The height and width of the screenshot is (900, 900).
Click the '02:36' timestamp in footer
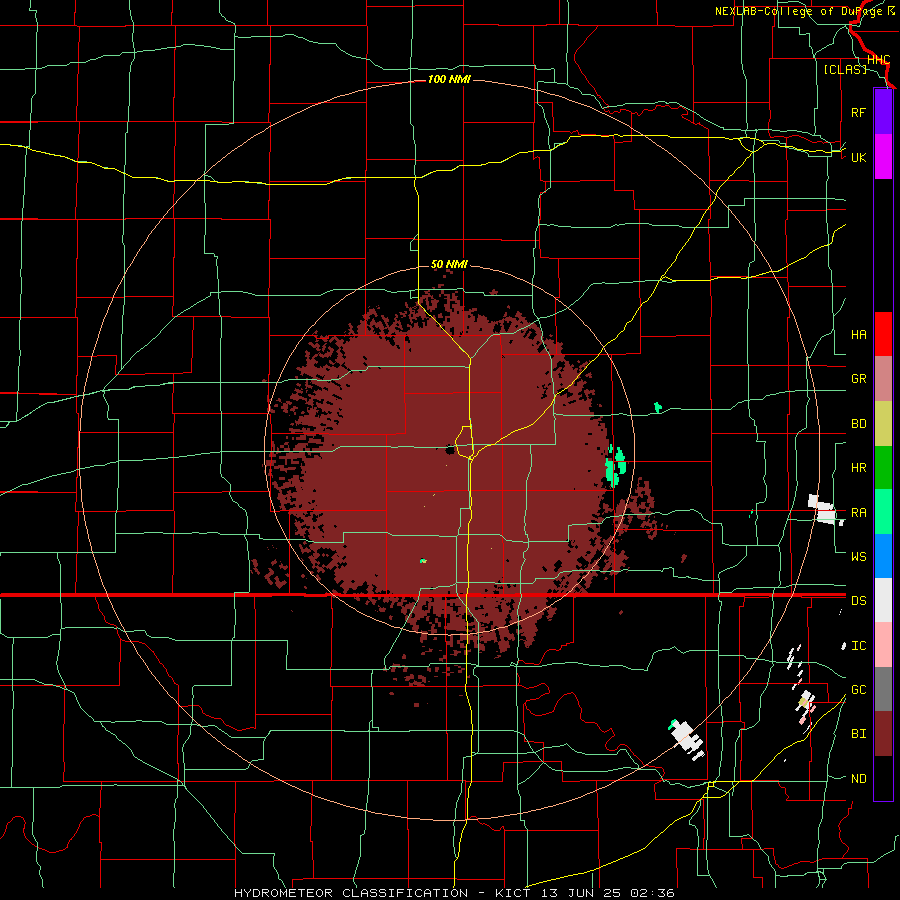pos(652,893)
